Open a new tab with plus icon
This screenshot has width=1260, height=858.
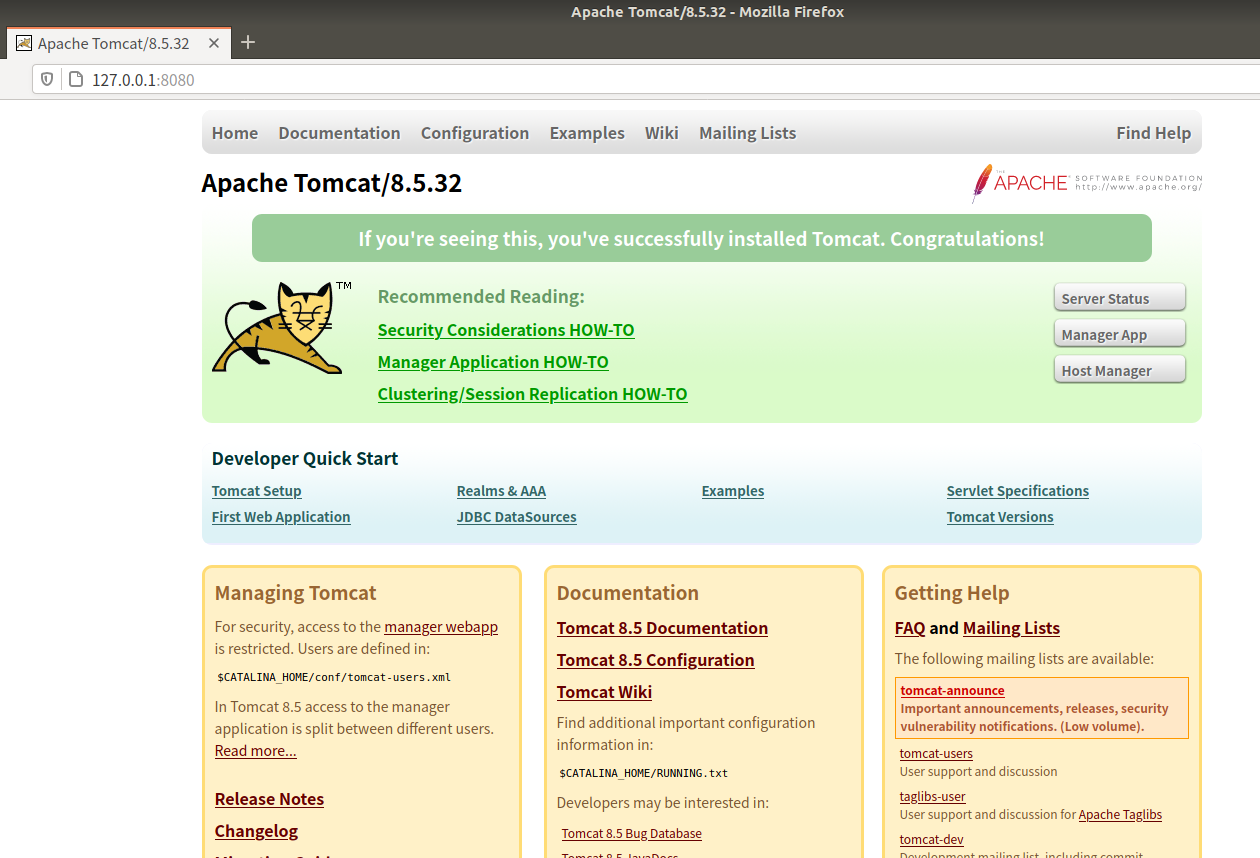click(x=249, y=42)
